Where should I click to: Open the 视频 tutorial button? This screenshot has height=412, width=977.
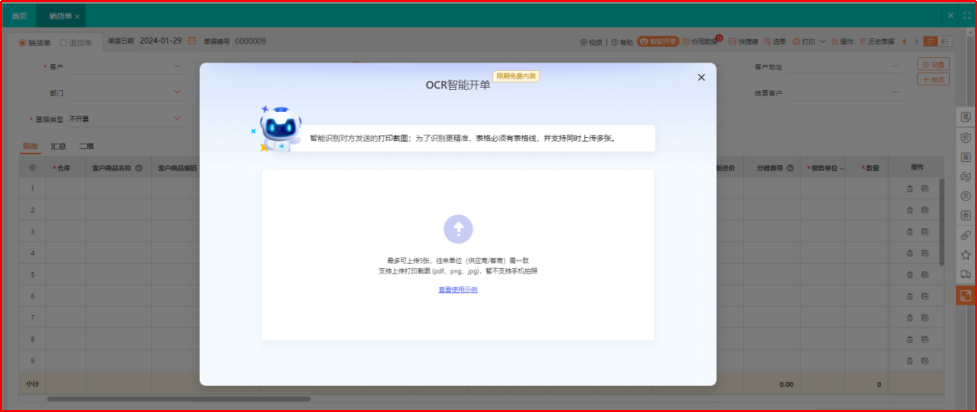pos(591,42)
